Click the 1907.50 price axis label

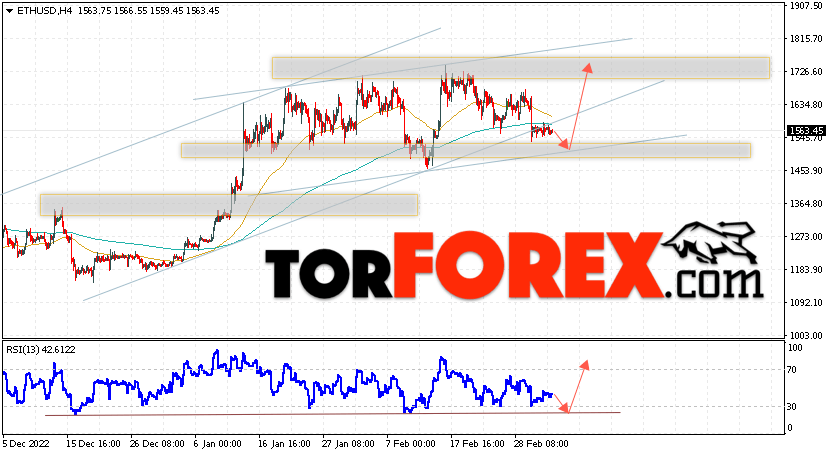coord(806,6)
